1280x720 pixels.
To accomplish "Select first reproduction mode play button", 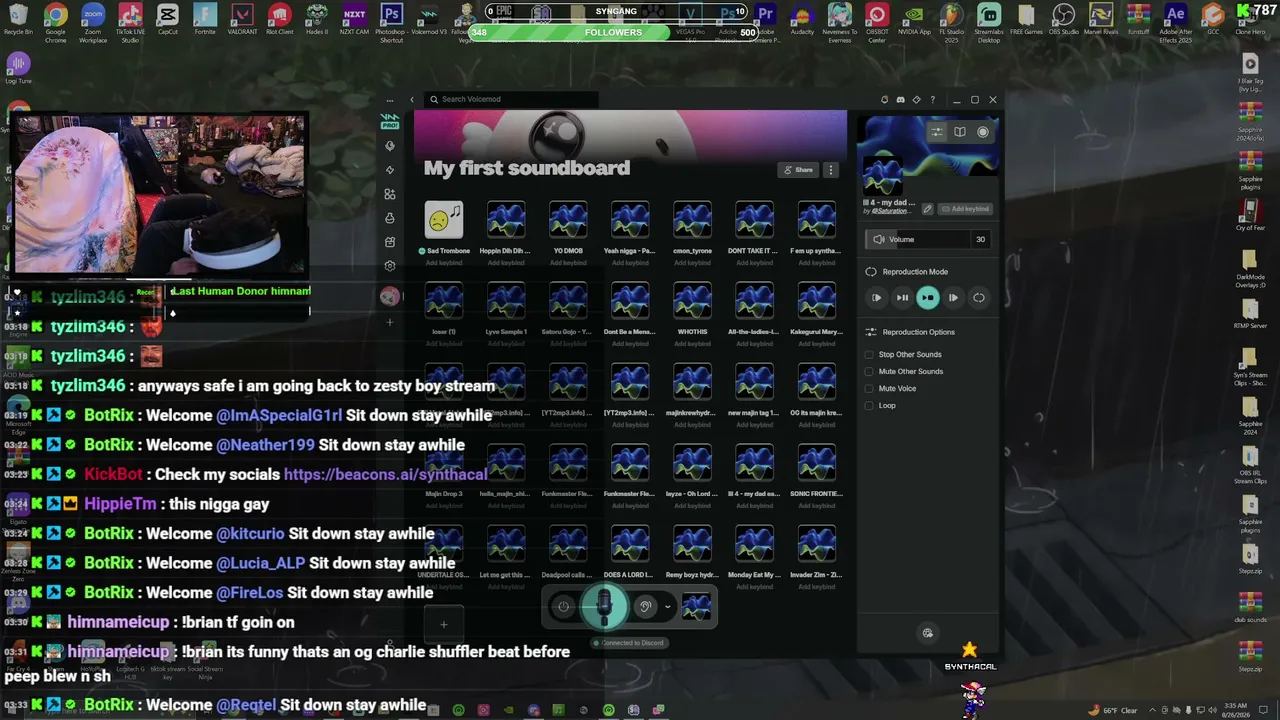I will click(877, 298).
